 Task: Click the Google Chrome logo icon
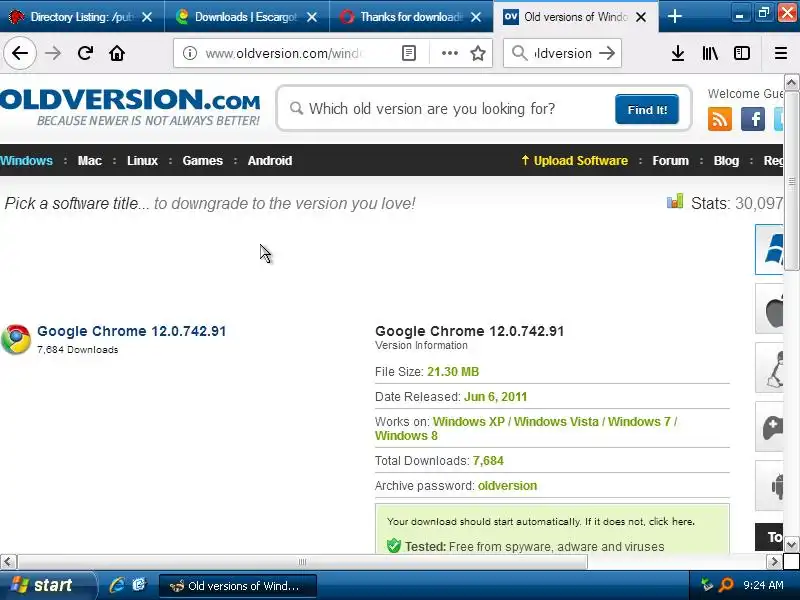pos(16,339)
